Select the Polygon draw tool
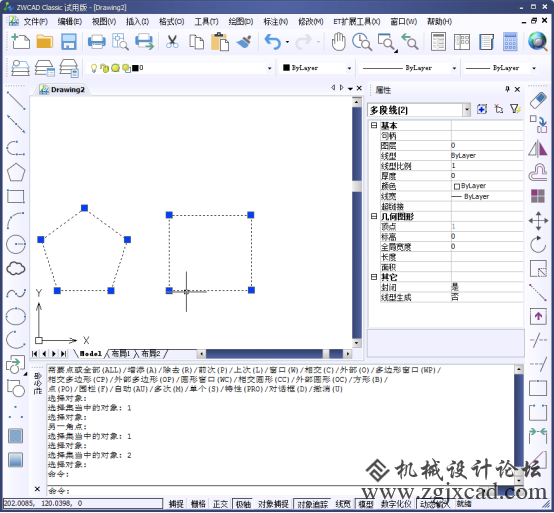 click(x=16, y=172)
